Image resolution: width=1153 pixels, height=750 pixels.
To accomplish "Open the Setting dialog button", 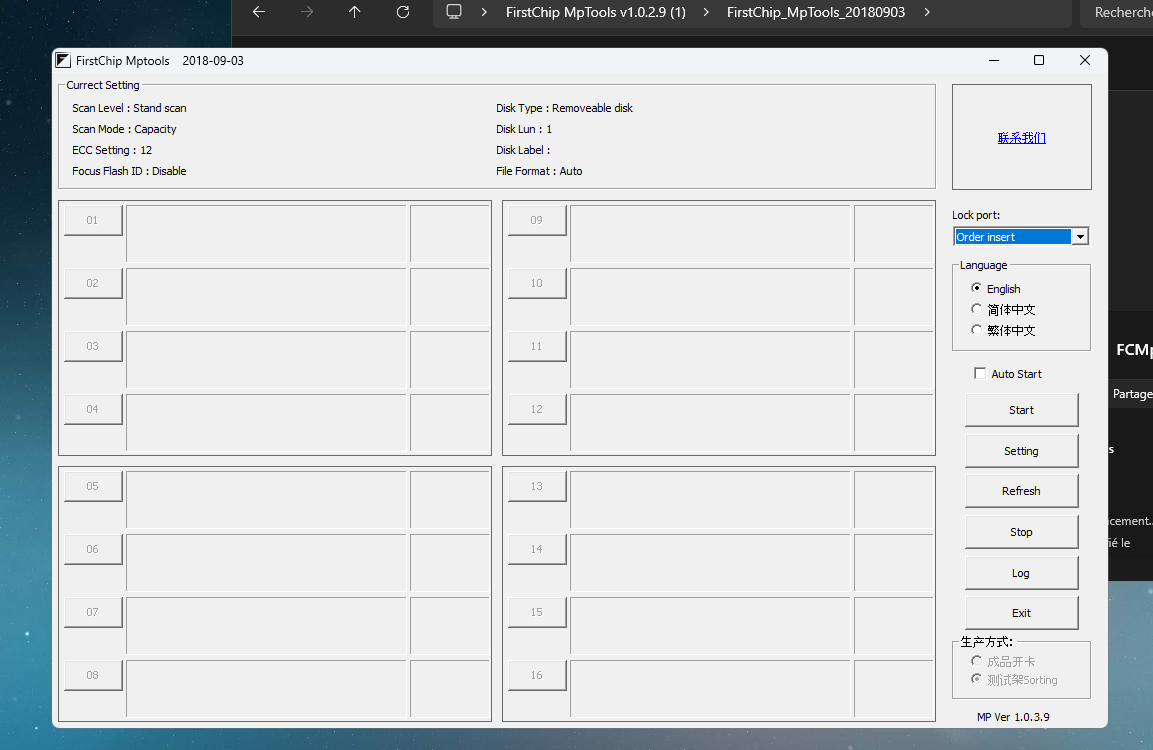I will [1021, 451].
